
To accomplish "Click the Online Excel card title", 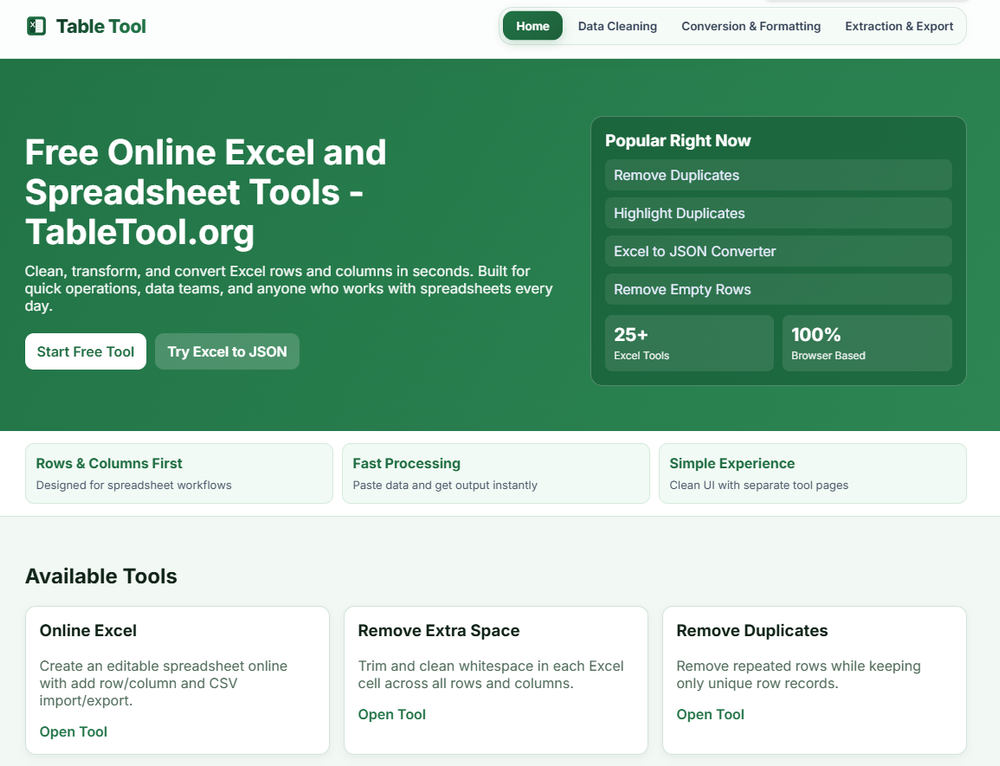I will pyautogui.click(x=88, y=630).
